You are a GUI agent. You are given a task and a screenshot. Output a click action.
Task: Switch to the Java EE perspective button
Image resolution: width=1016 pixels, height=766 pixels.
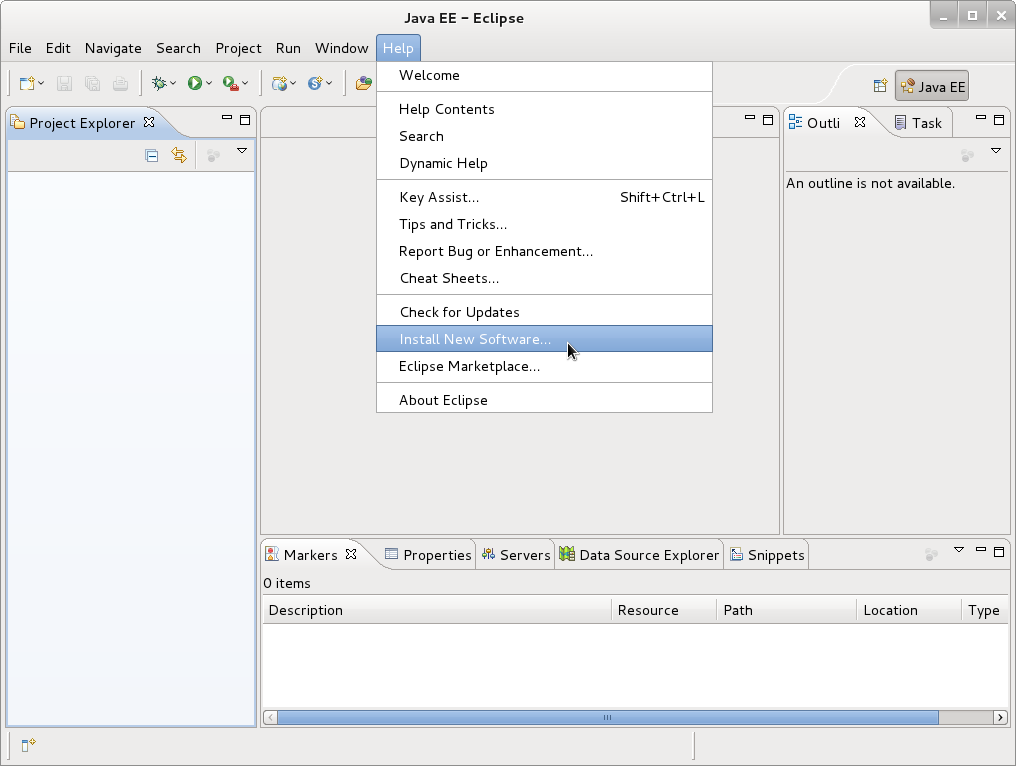tap(931, 86)
